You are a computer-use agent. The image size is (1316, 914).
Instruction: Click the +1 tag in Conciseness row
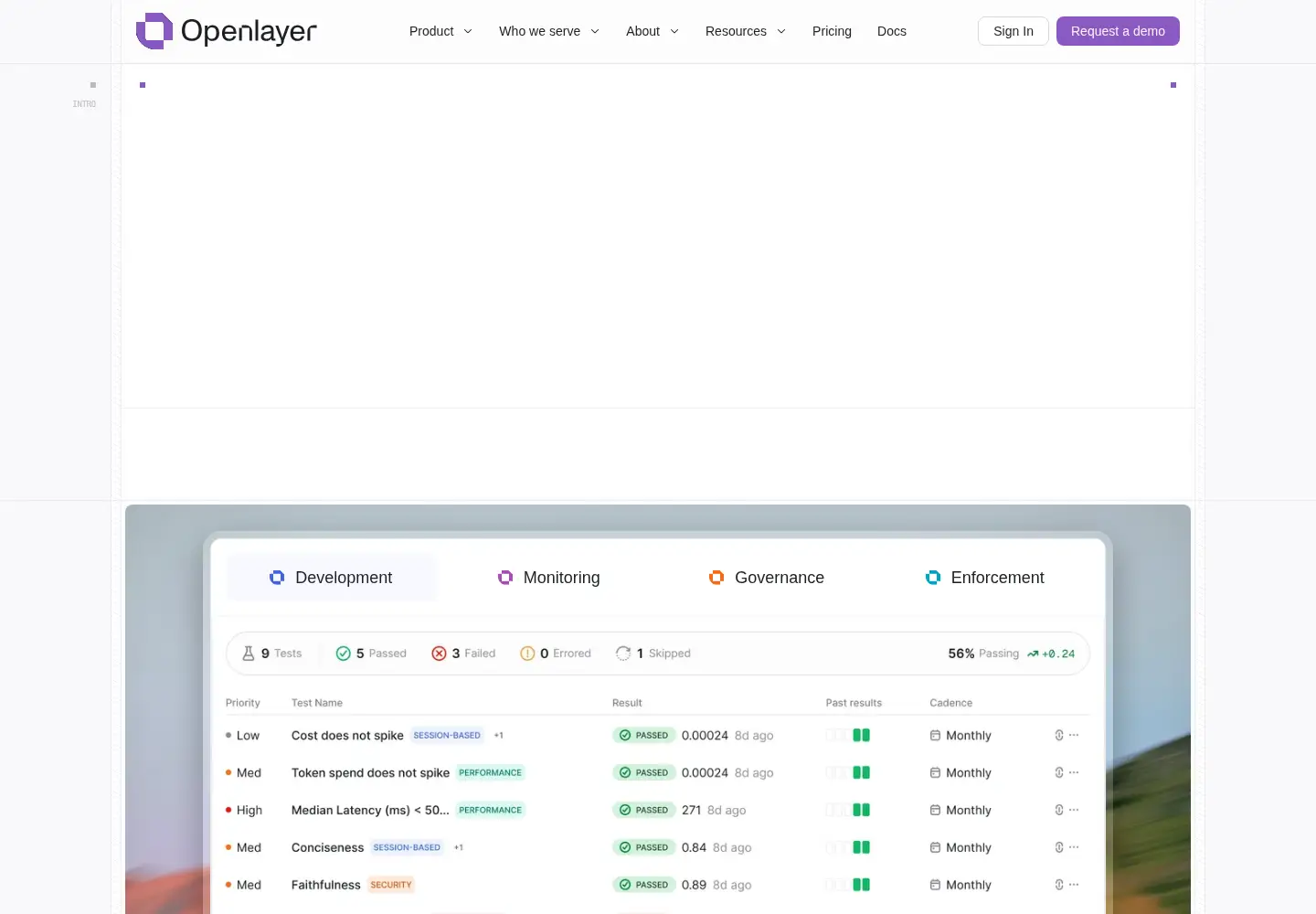459,847
